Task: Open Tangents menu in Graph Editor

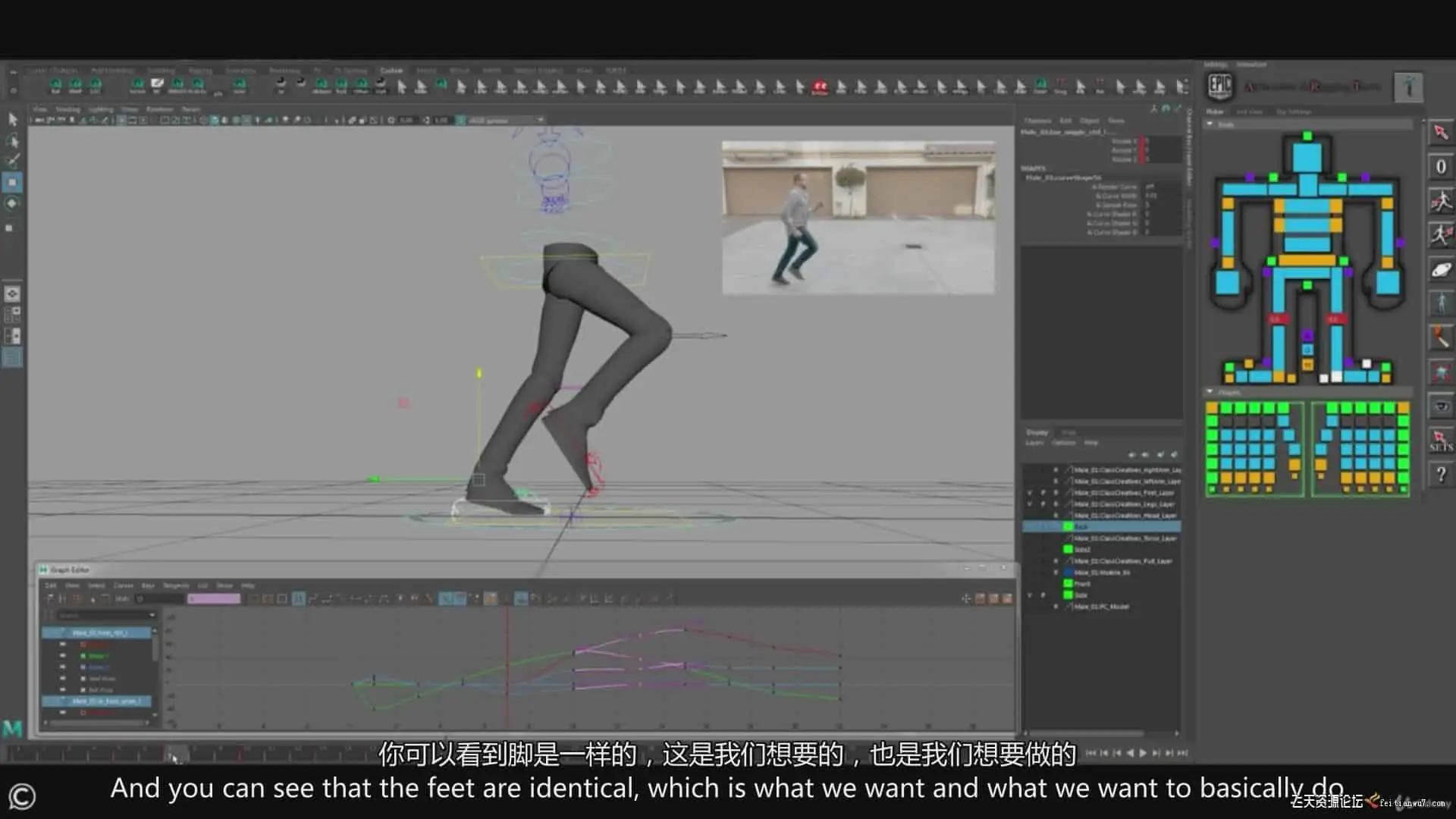Action: click(x=176, y=585)
